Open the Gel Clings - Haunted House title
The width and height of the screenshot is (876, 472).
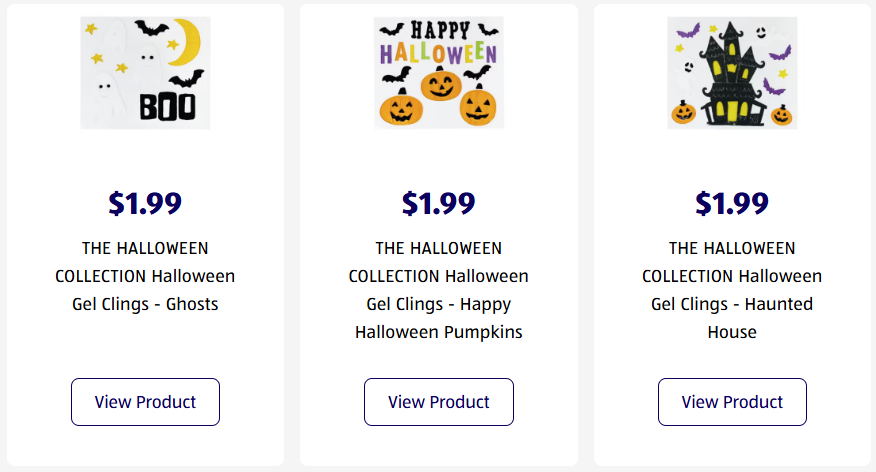tap(732, 290)
